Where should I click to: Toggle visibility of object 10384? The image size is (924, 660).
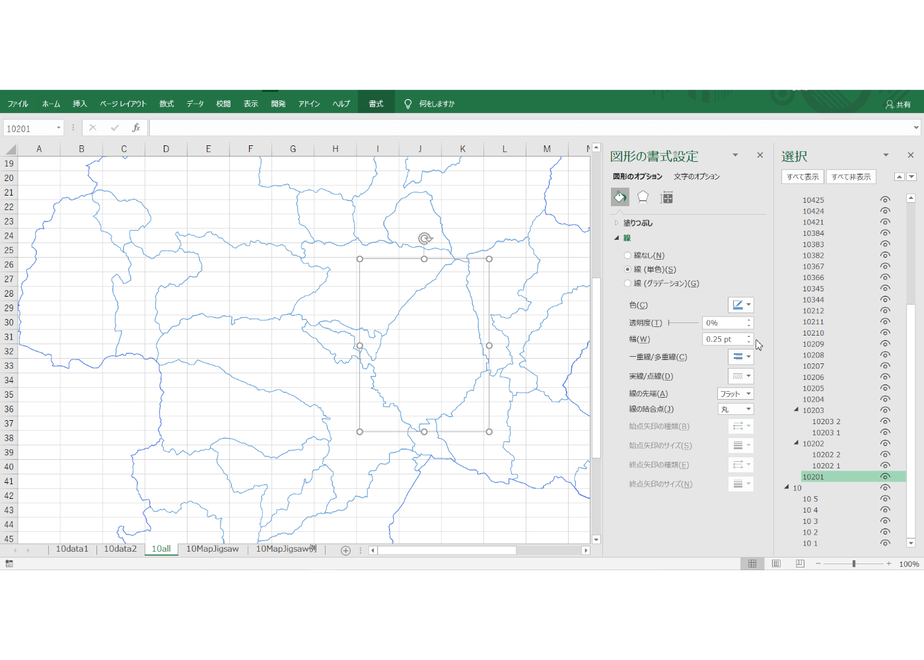click(885, 233)
